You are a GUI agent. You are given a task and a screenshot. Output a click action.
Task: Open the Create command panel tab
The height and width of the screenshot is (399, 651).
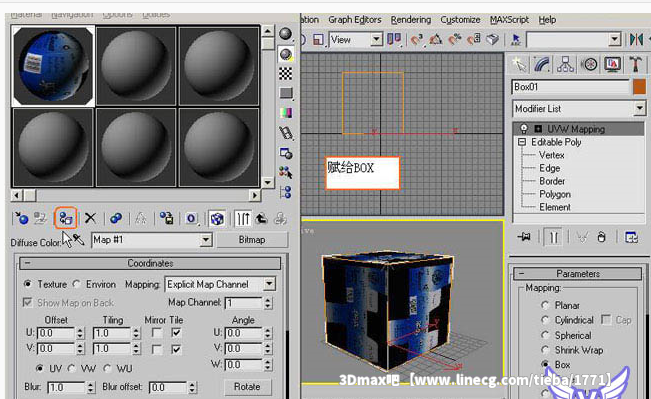519,64
